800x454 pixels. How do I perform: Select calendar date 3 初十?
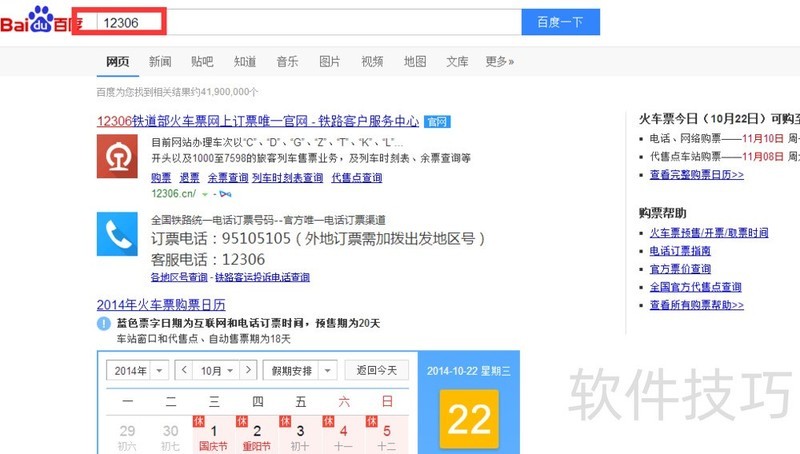click(x=300, y=436)
